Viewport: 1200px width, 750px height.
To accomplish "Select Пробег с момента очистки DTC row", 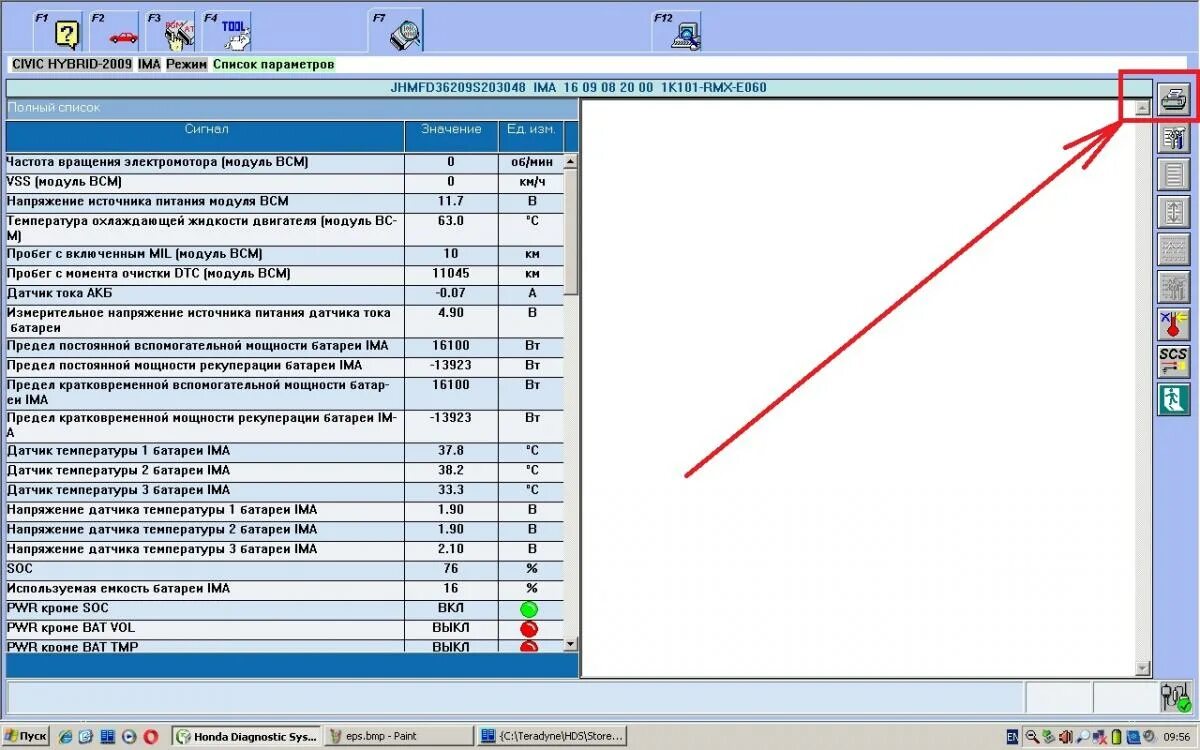I will pyautogui.click(x=285, y=275).
